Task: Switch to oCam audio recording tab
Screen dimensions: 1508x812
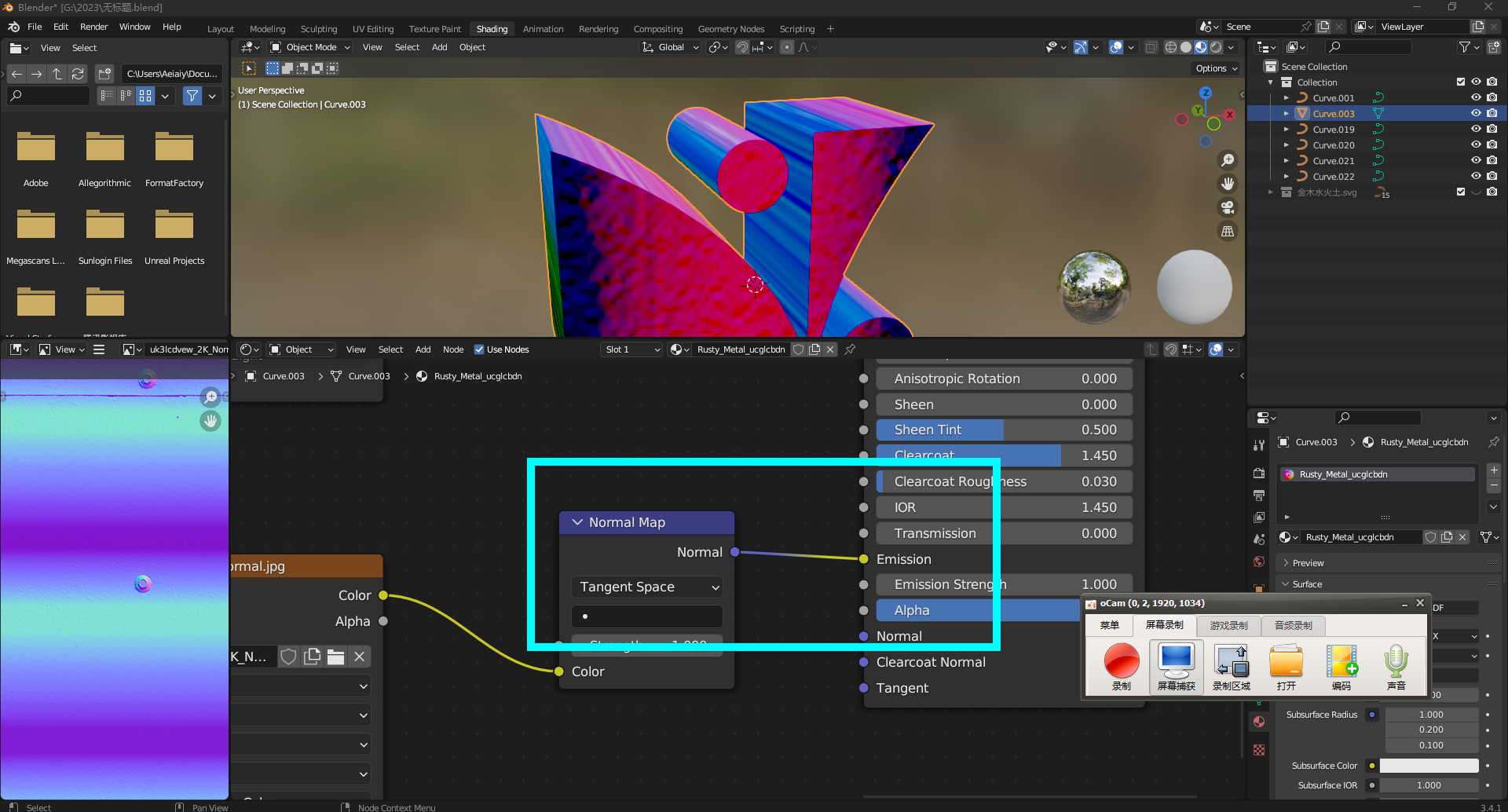Action: [1294, 625]
